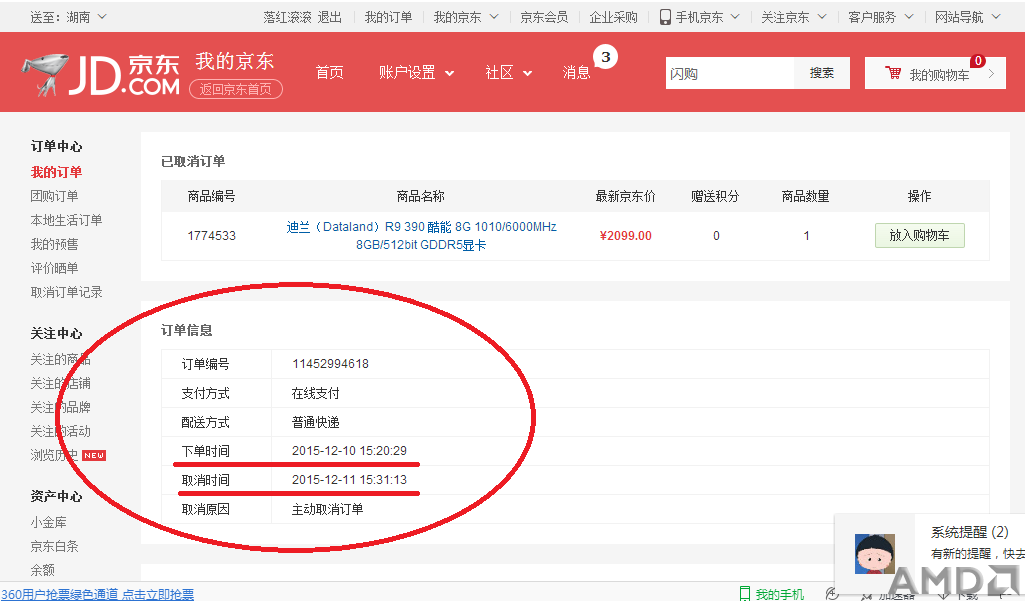Click the 放入购物车 button
The image size is (1025, 601).
pyautogui.click(x=919, y=235)
